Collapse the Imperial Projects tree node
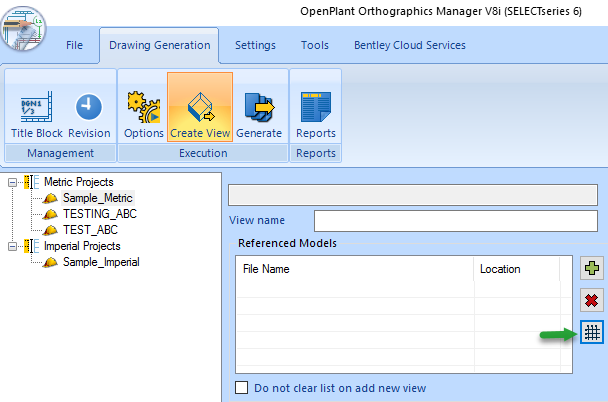This screenshot has height=402, width=608. point(12,247)
